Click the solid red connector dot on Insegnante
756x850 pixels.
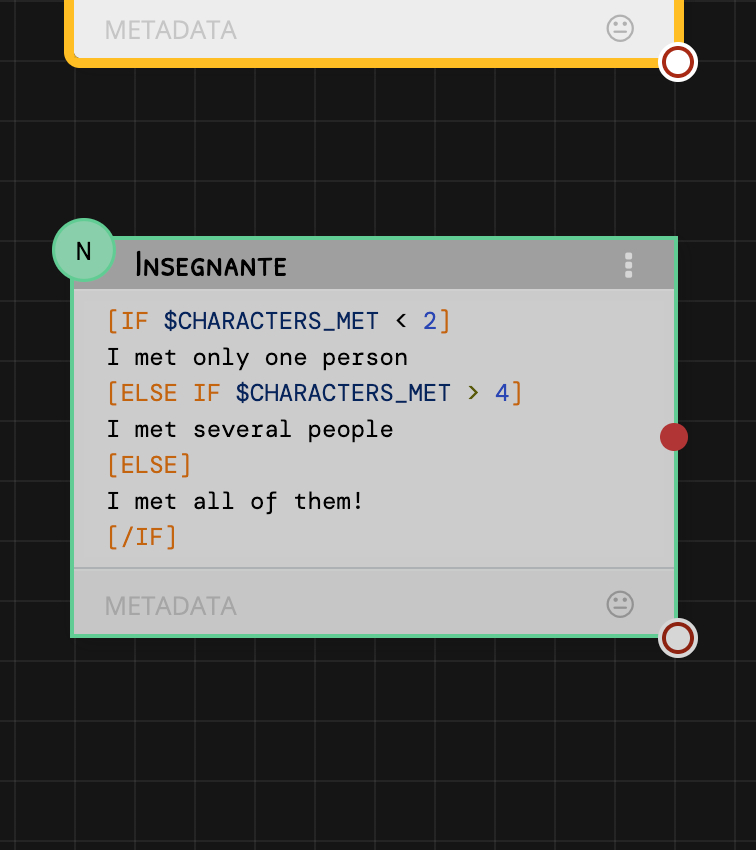click(674, 437)
